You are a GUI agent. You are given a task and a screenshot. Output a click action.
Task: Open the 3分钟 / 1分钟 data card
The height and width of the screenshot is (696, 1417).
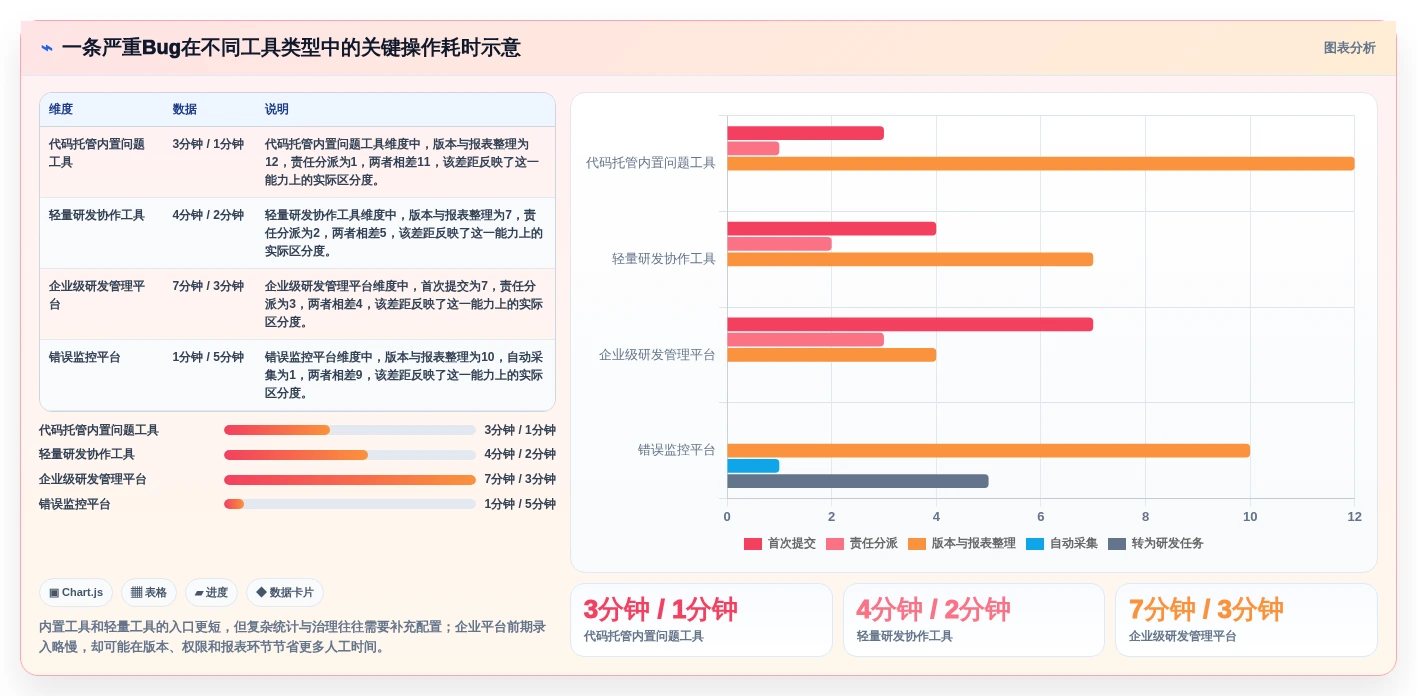tap(701, 620)
